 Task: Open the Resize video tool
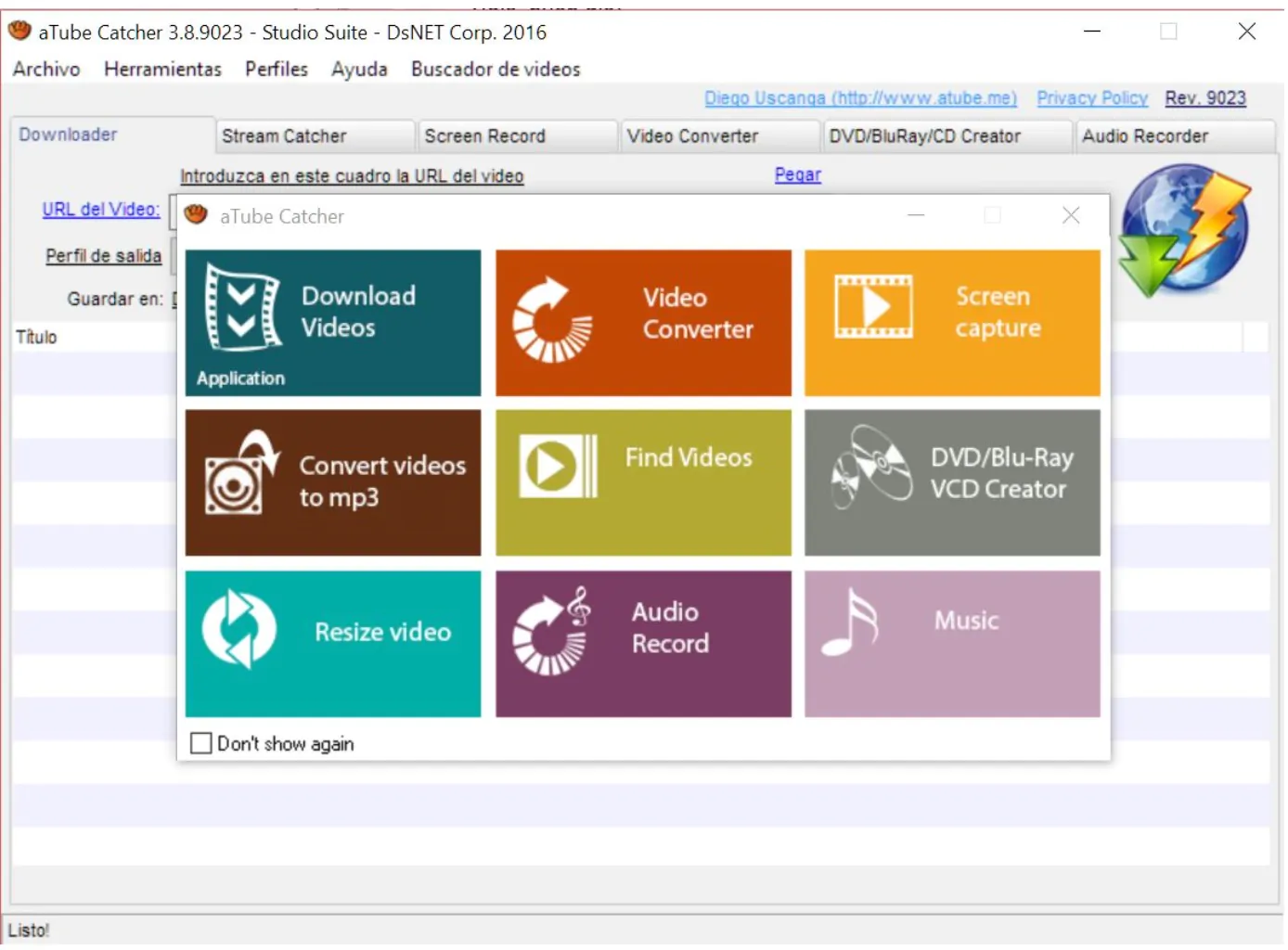(x=333, y=644)
